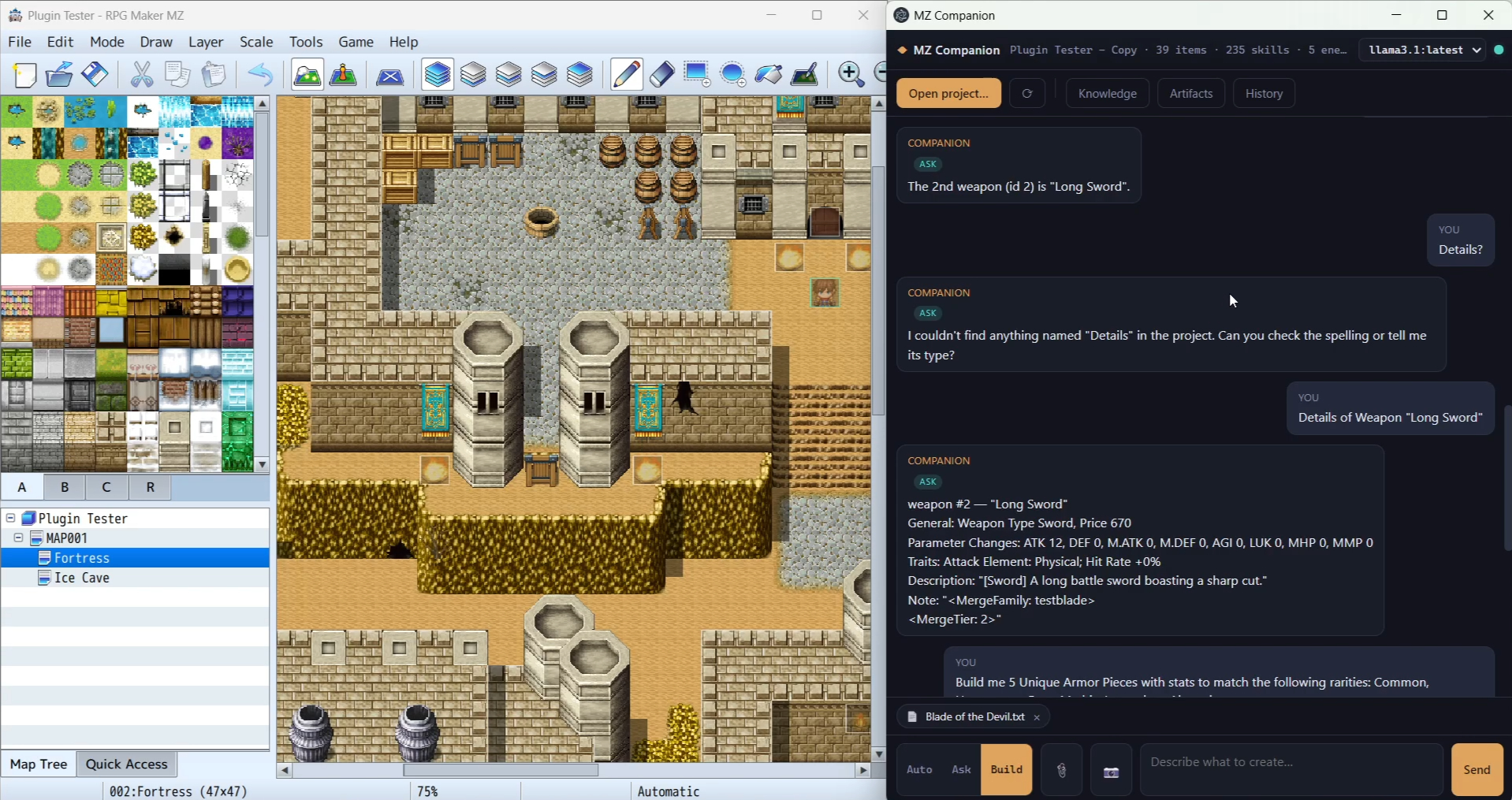Select the Ice Cave map in the tree
Viewport: 1512px width, 800px height.
click(135, 578)
